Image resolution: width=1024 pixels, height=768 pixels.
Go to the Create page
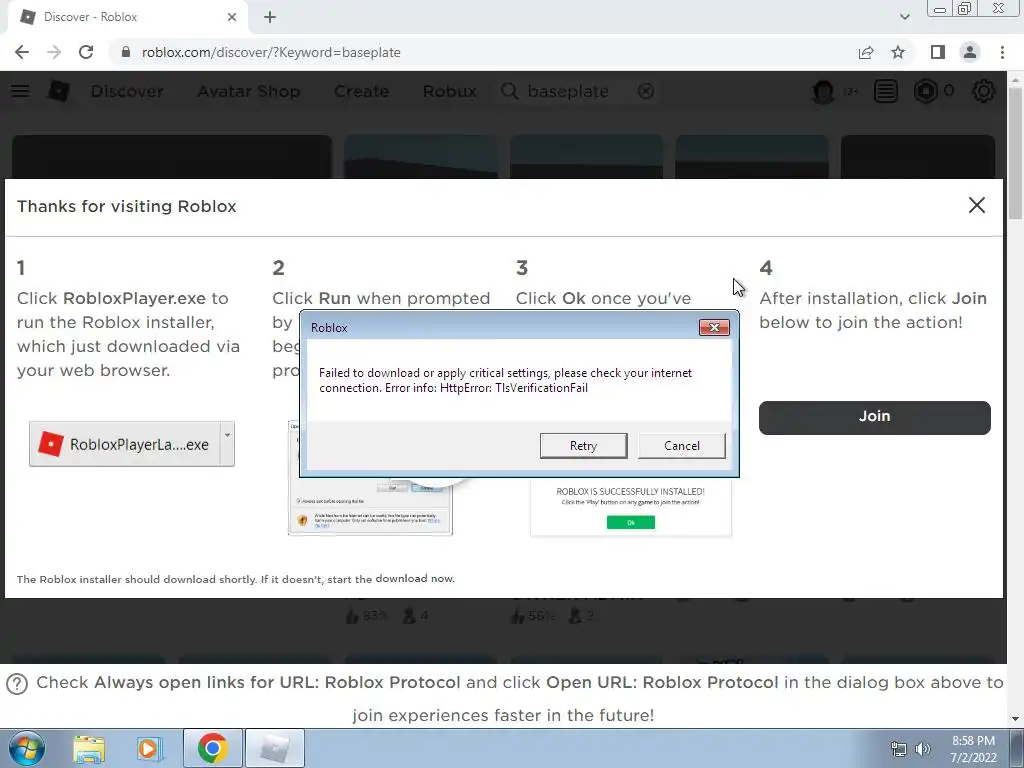point(361,91)
